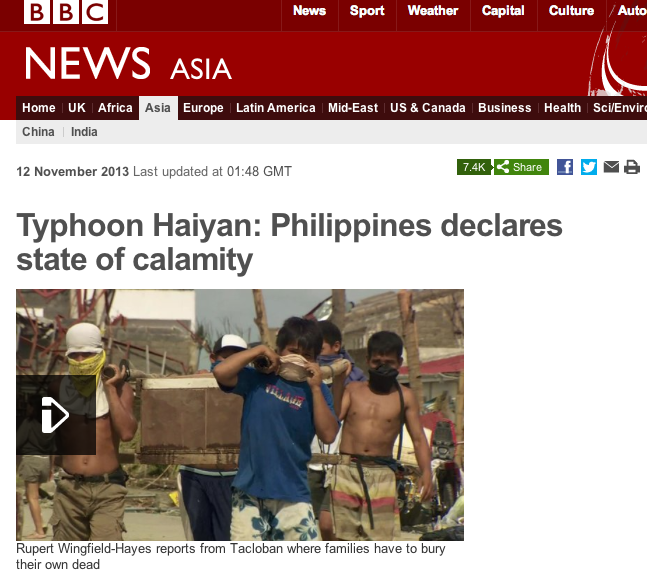
Task: Click the typhoon video thumbnail image
Action: coord(240,415)
